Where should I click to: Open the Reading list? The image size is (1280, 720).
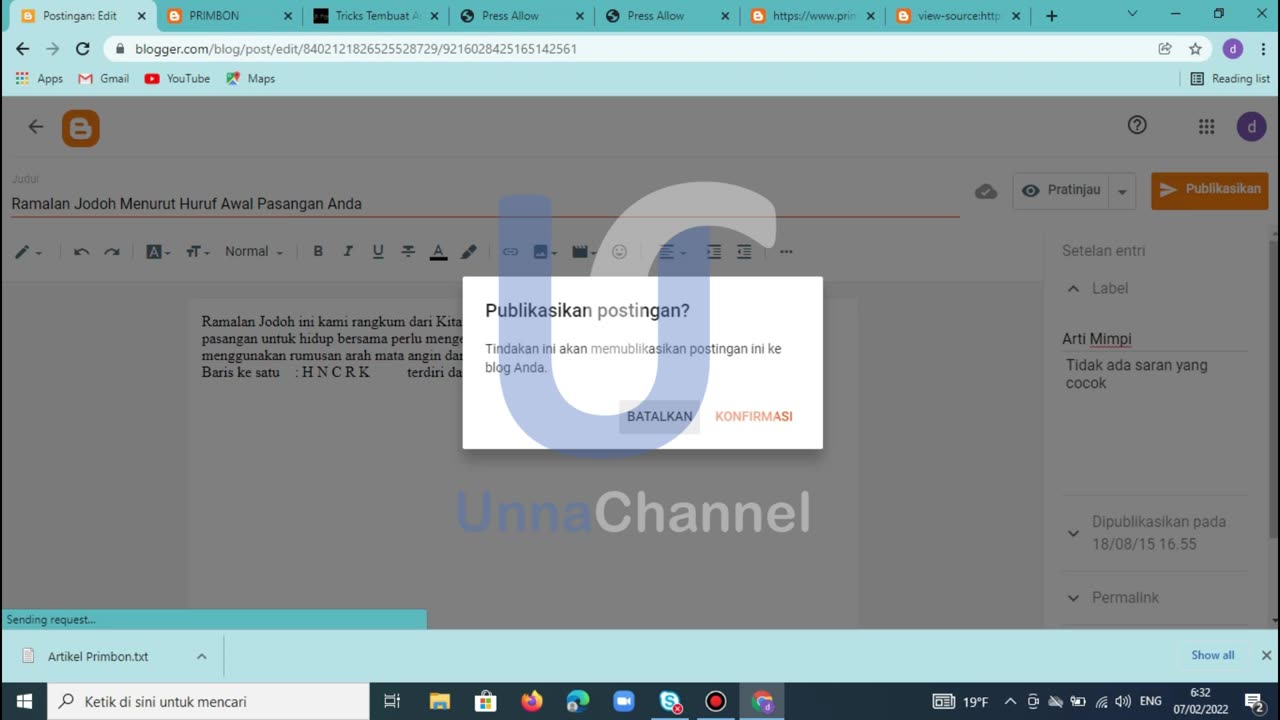pos(1230,79)
